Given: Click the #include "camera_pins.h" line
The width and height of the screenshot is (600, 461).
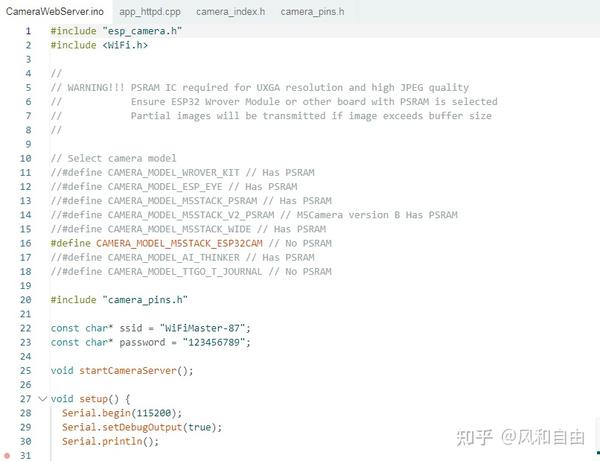Looking at the screenshot, I should tap(119, 300).
